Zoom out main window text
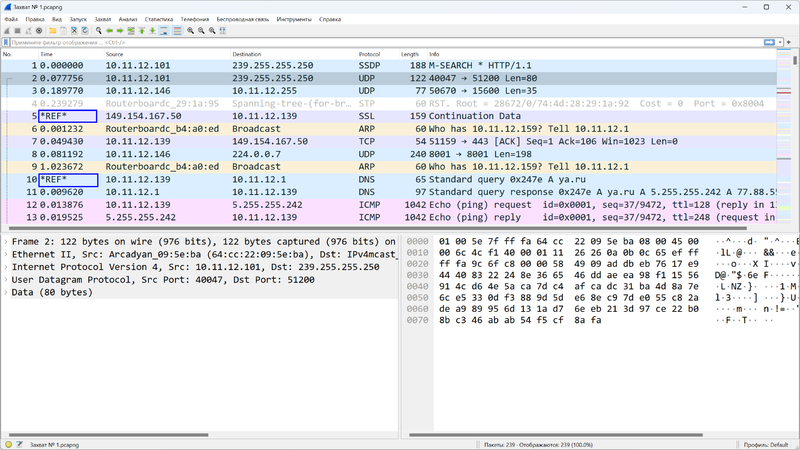This screenshot has height=450, width=800. [201, 31]
